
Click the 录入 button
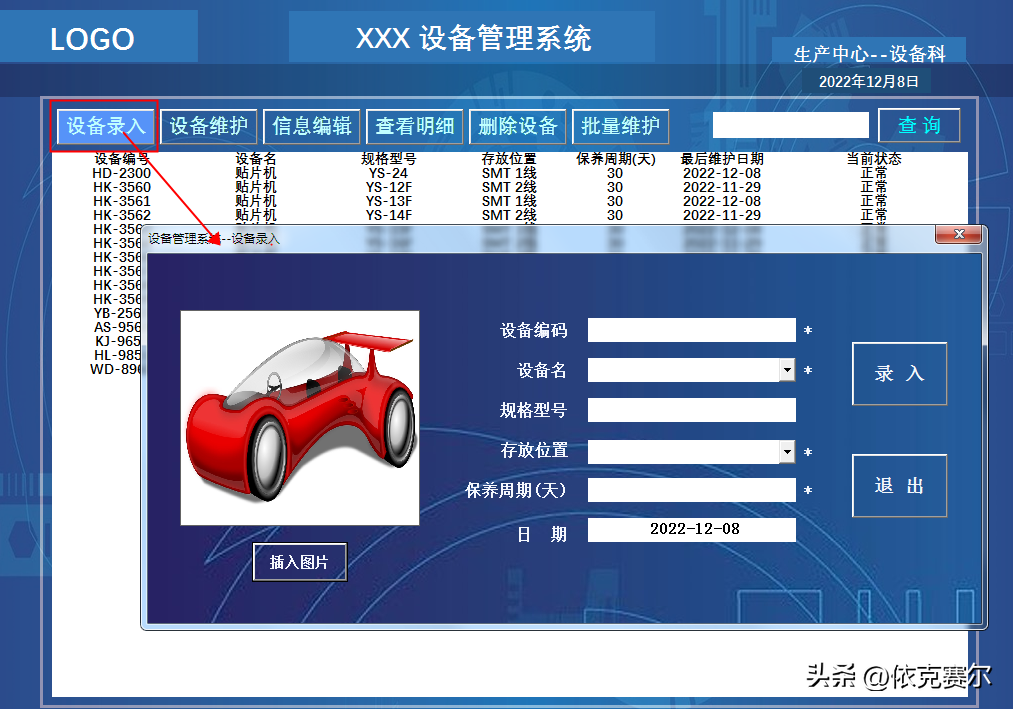click(x=899, y=374)
